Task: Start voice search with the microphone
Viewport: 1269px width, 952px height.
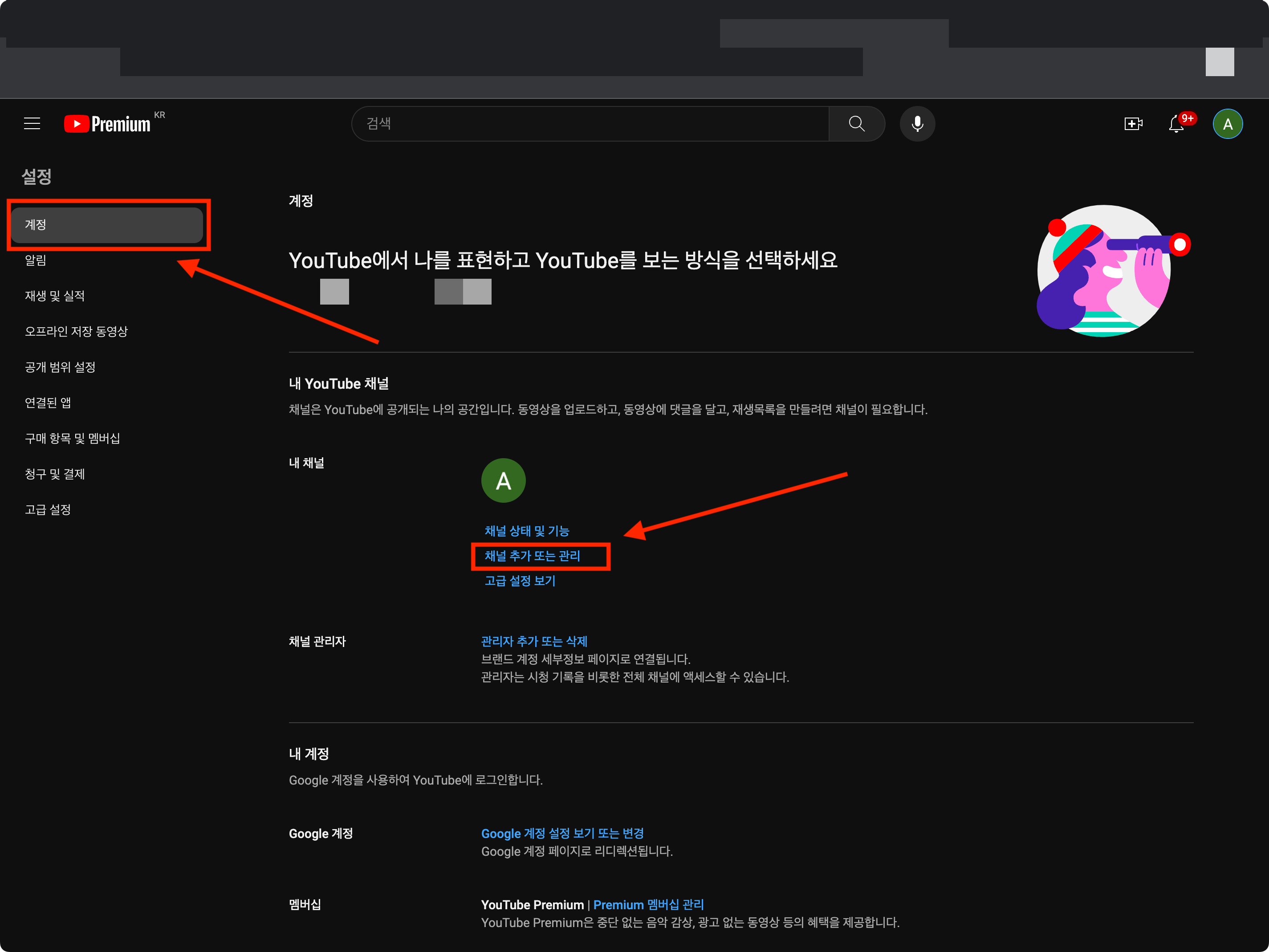Action: pos(917,124)
